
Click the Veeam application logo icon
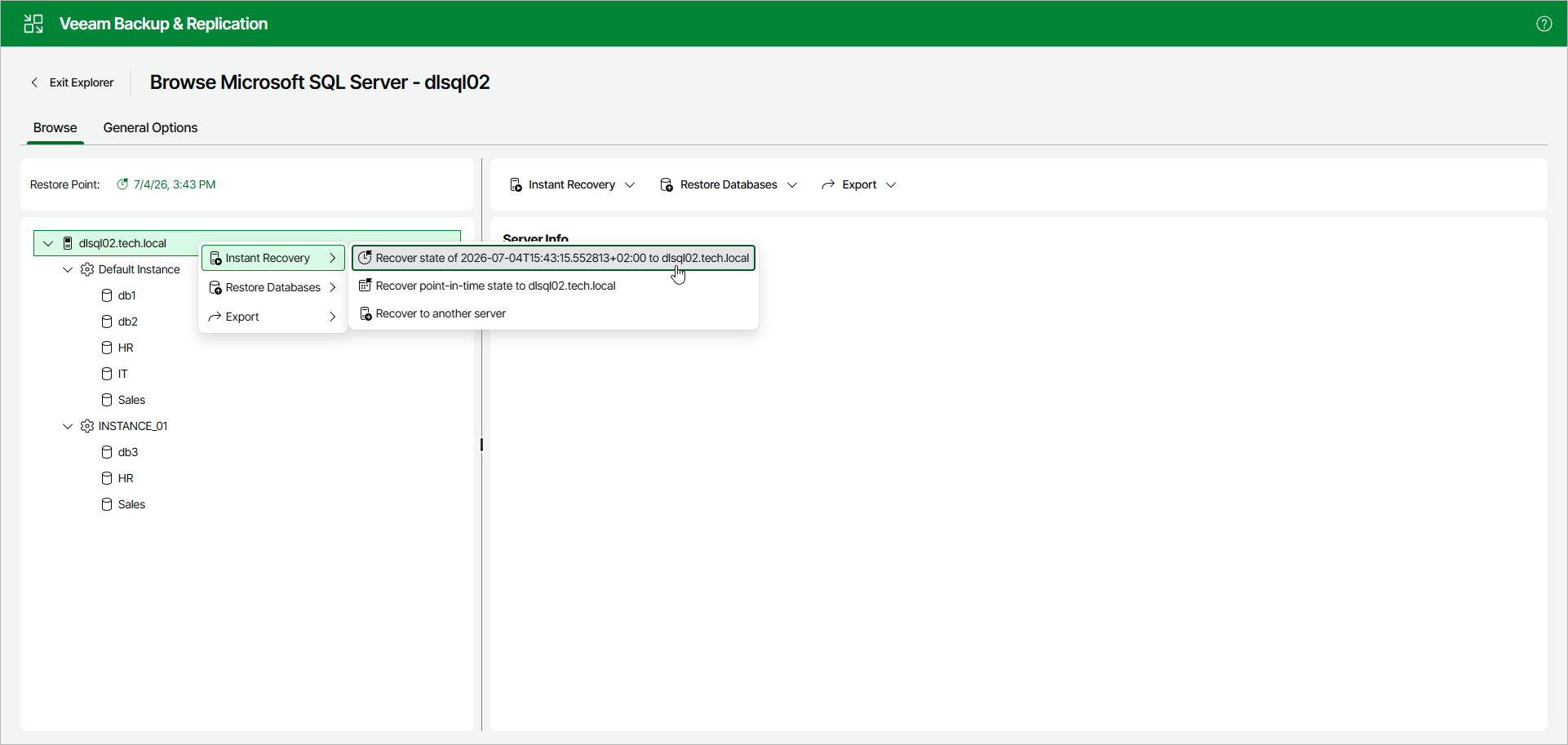point(33,24)
